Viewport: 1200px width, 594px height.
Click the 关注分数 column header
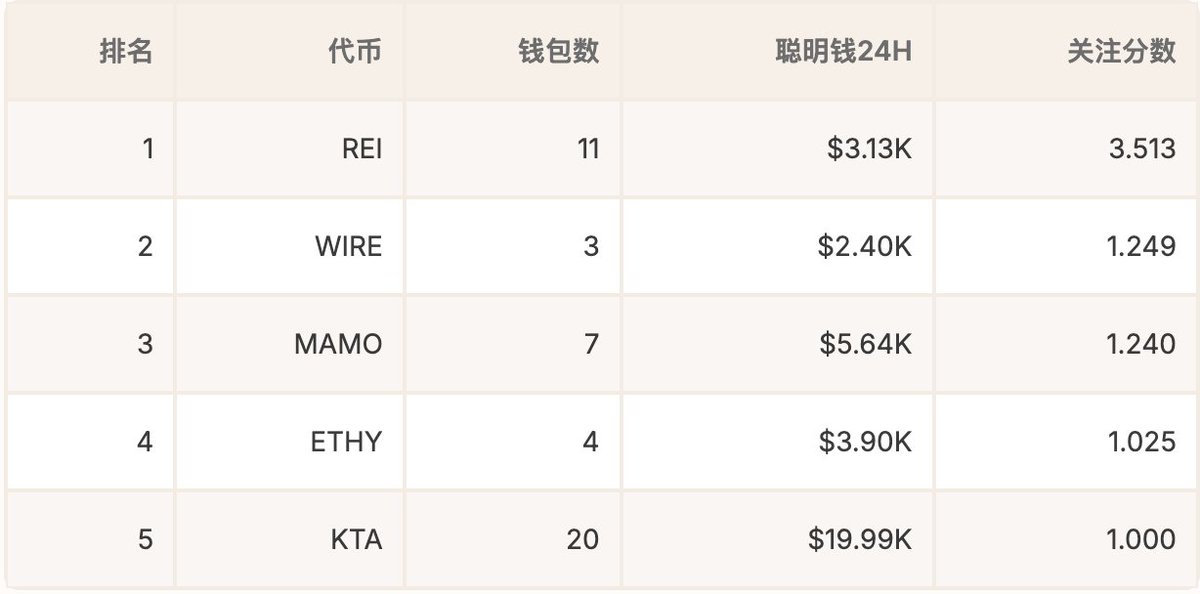1122,52
